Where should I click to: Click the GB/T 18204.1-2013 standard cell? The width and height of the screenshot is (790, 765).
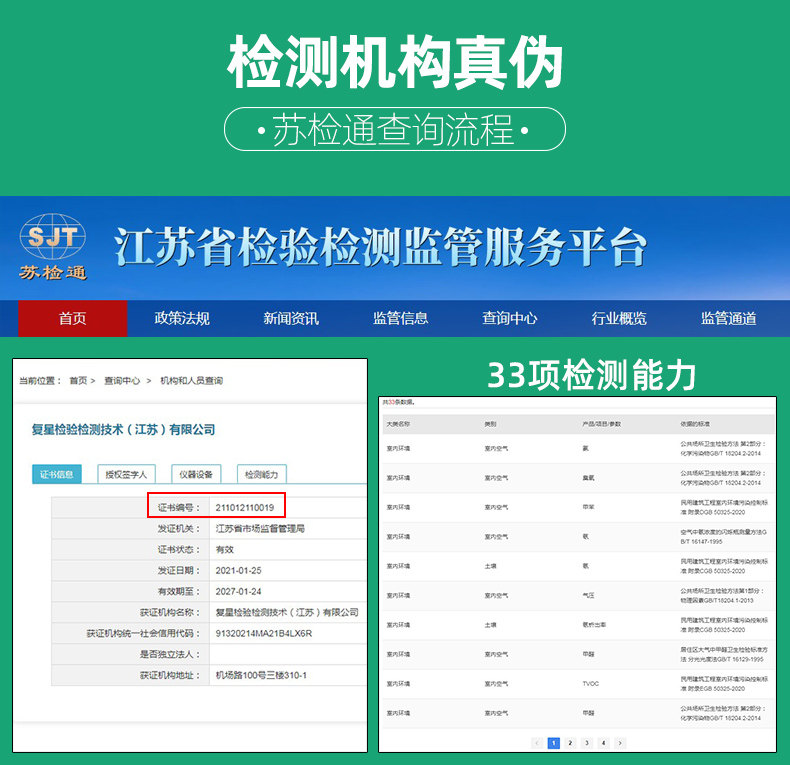[723, 595]
